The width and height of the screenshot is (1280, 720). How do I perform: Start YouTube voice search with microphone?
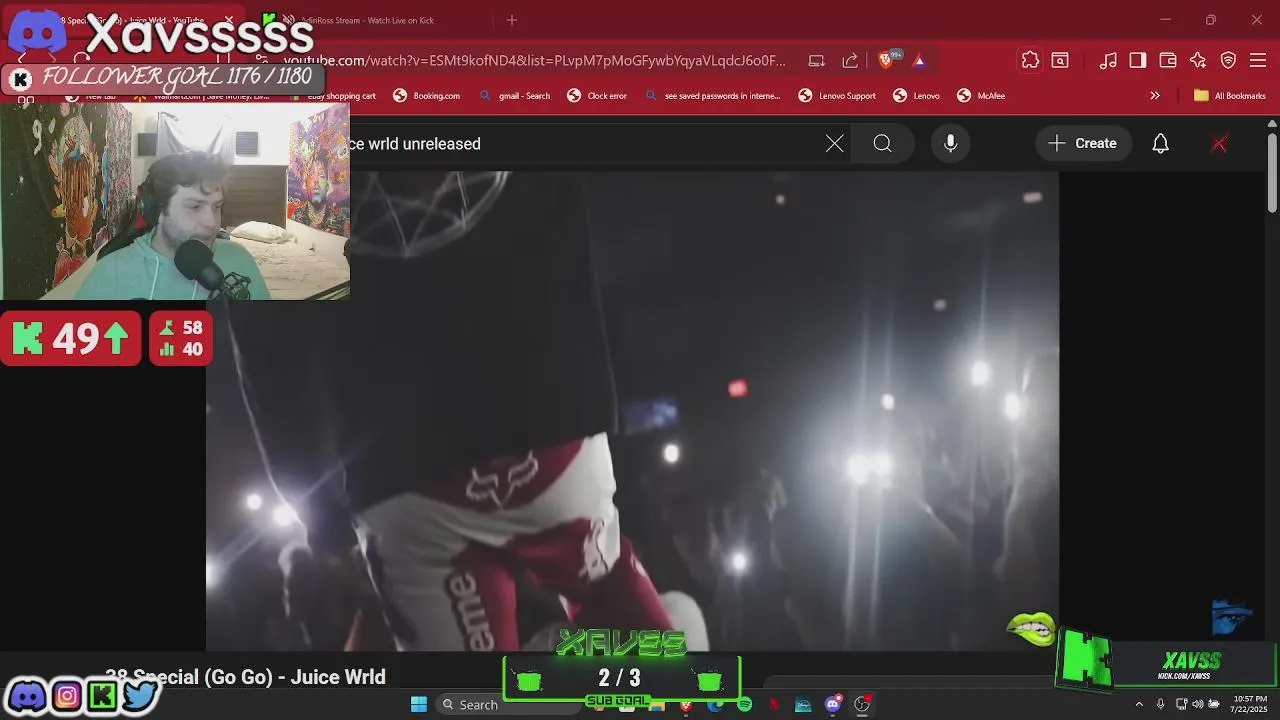pyautogui.click(x=950, y=144)
